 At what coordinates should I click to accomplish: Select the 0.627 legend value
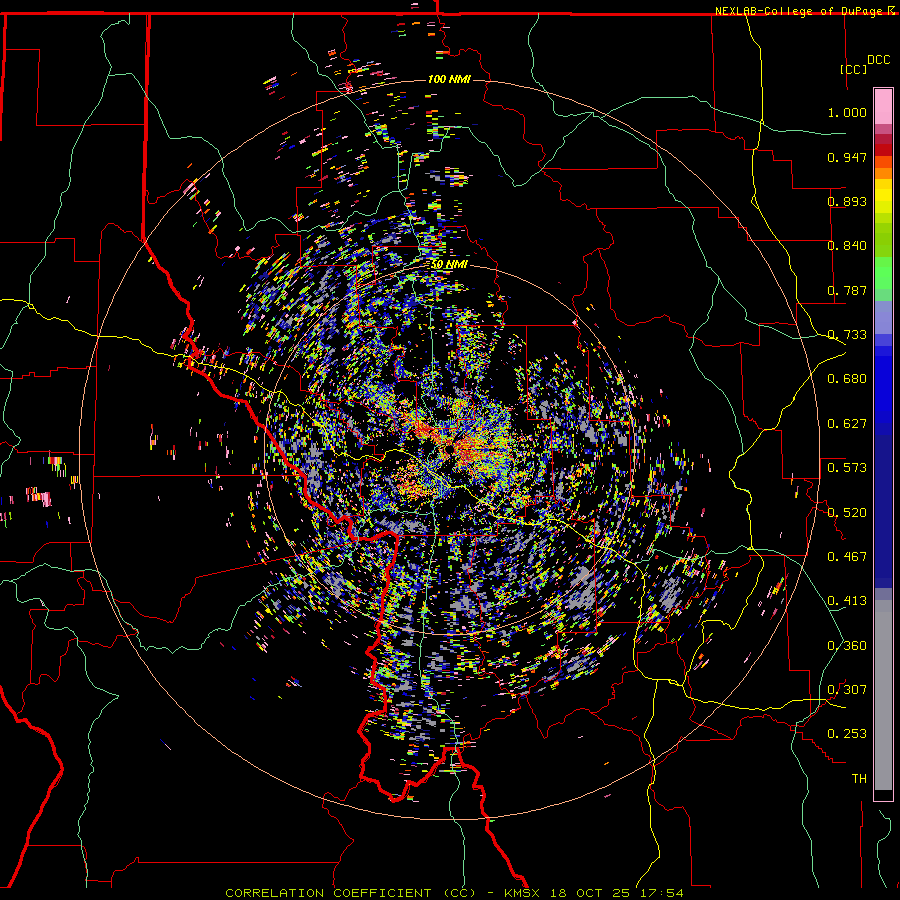(x=847, y=423)
